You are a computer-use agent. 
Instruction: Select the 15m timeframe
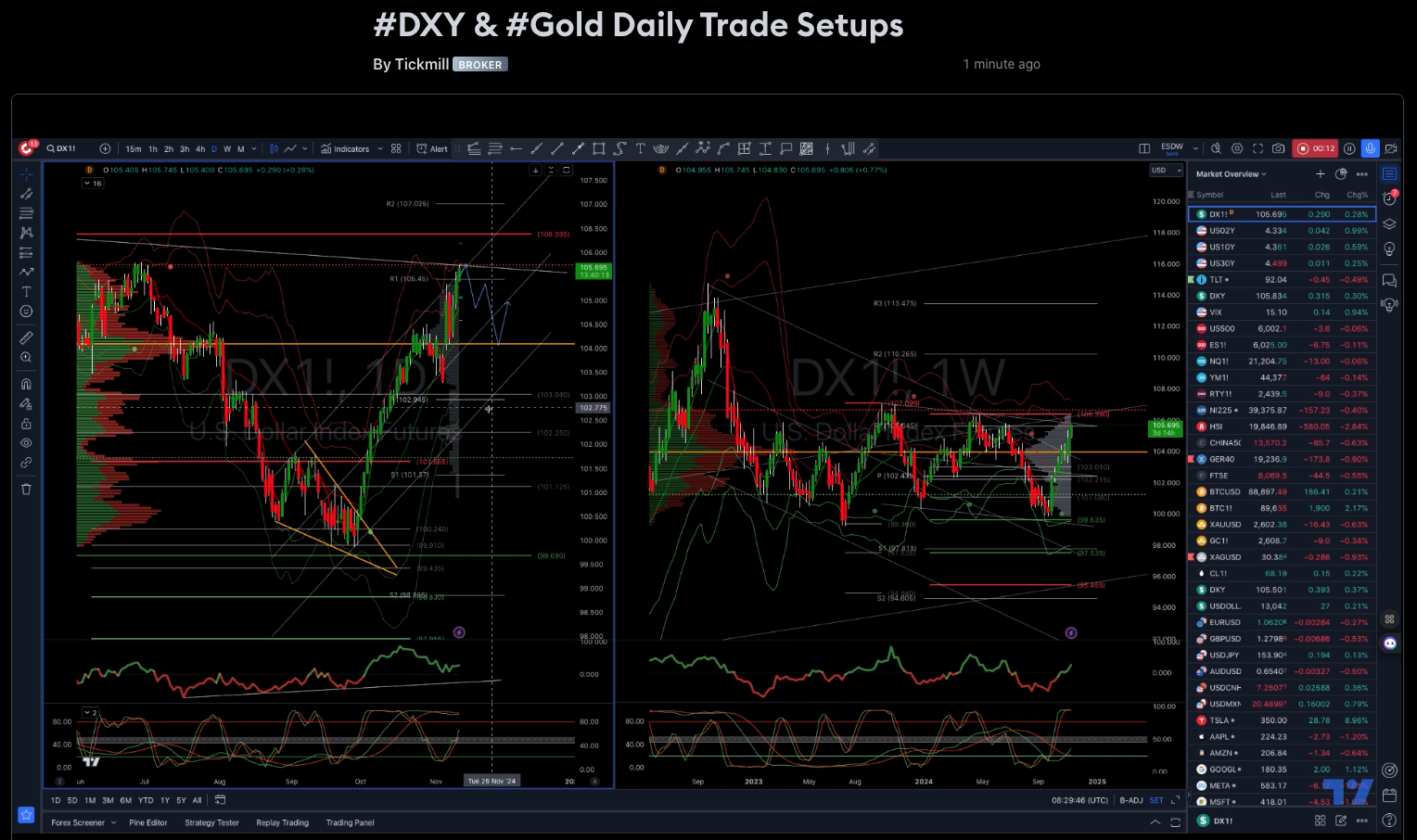point(134,148)
